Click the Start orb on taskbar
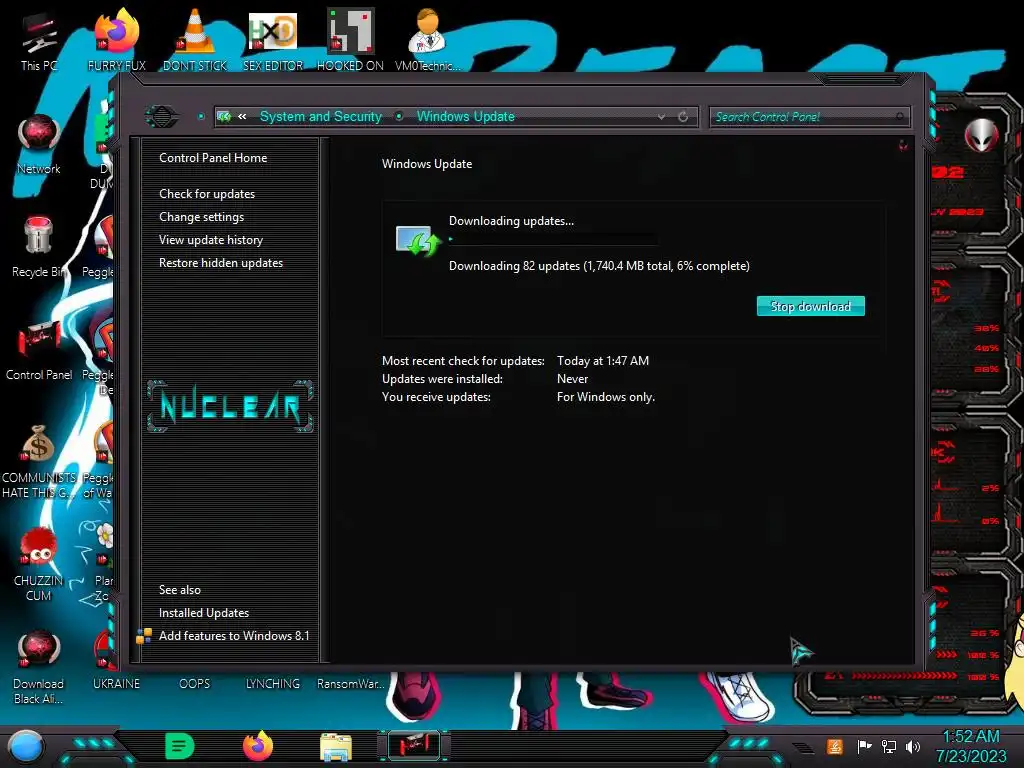Screen dimensions: 1024x768 pyautogui.click(x=25, y=747)
